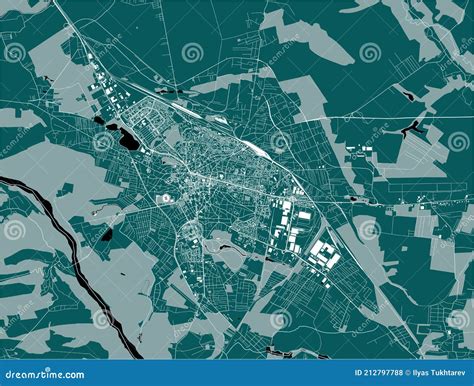Image resolution: width=474 pixels, height=386 pixels.
Task: Click the dreamstime.com logo in footer
Action: coord(45,374)
